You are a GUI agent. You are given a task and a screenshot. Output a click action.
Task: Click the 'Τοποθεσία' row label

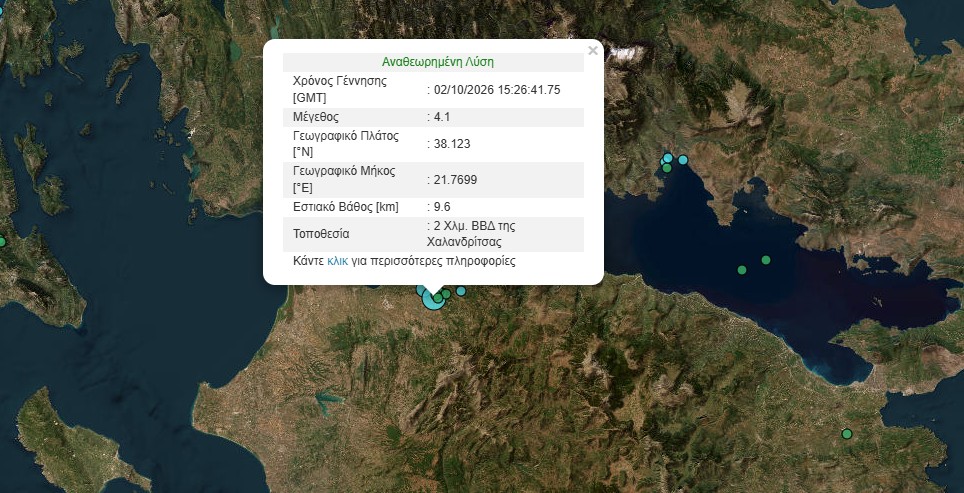coord(321,234)
